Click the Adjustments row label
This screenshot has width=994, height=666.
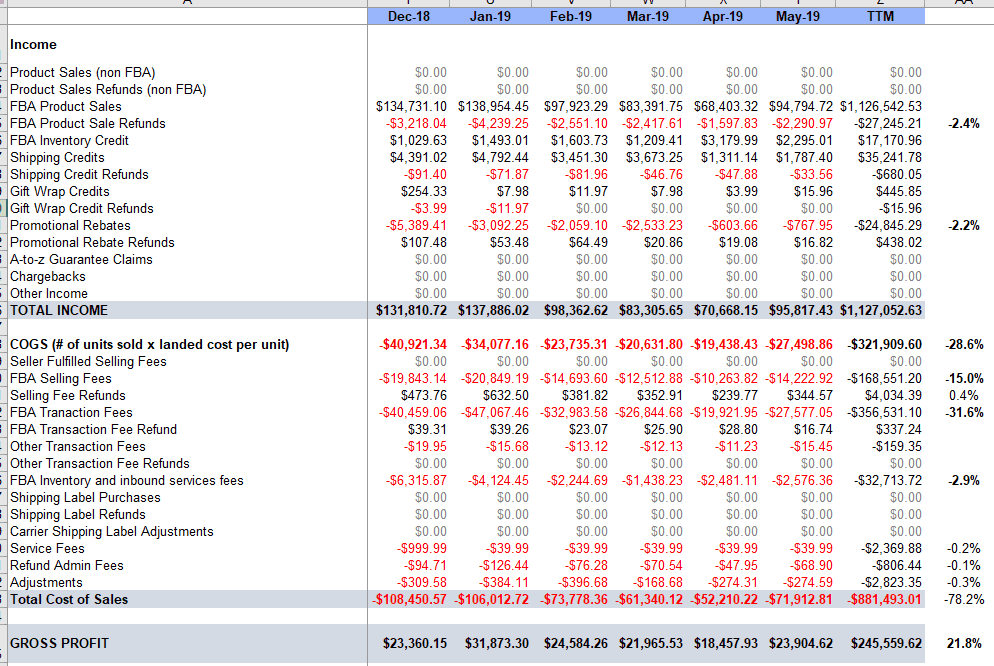[46, 583]
